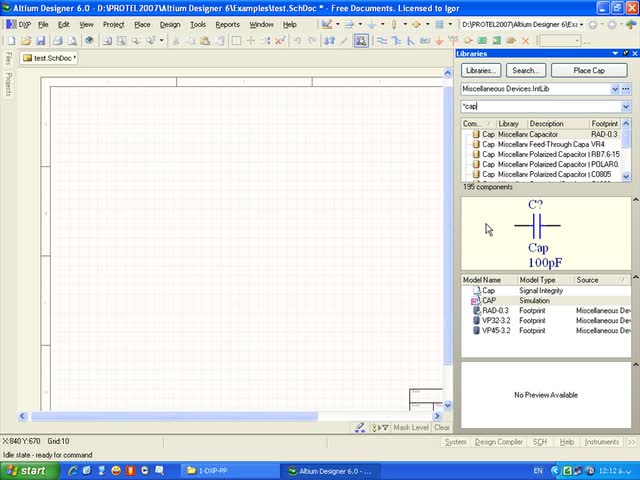Click the Cut scissors icon
The image size is (640, 480).
coord(177,41)
